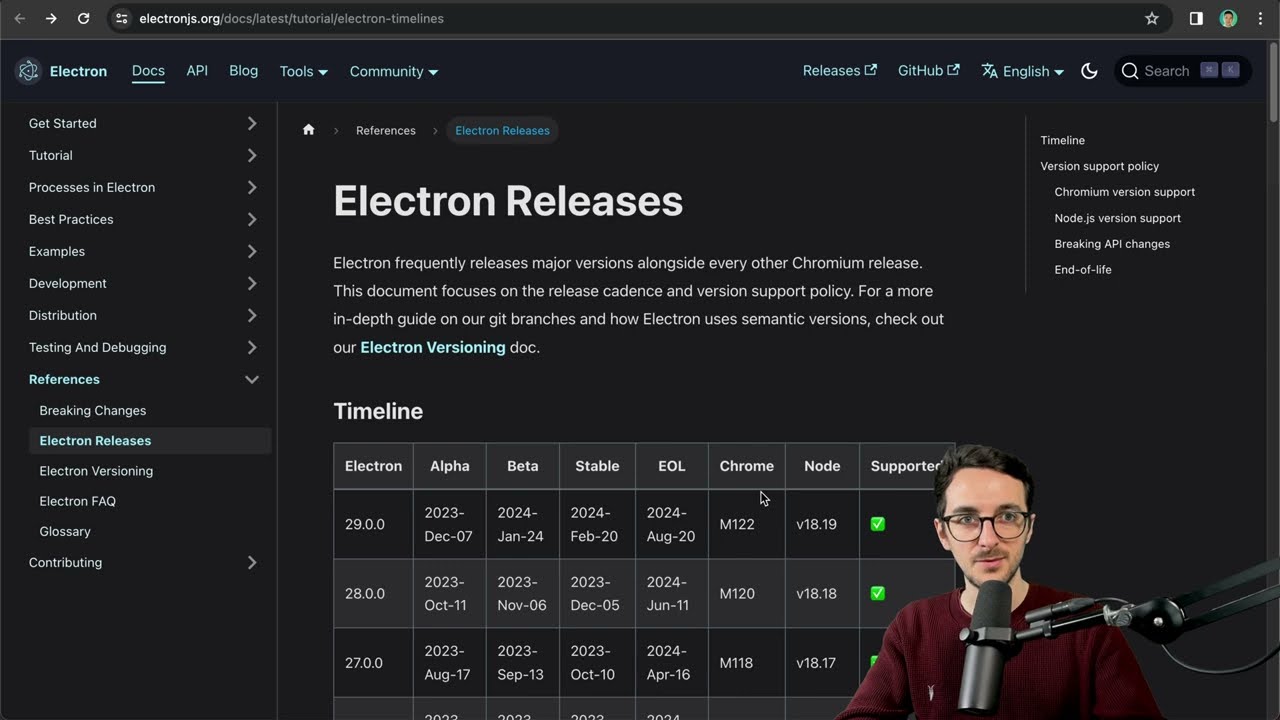Open the Docs navbar tab
The height and width of the screenshot is (720, 1280).
148,70
